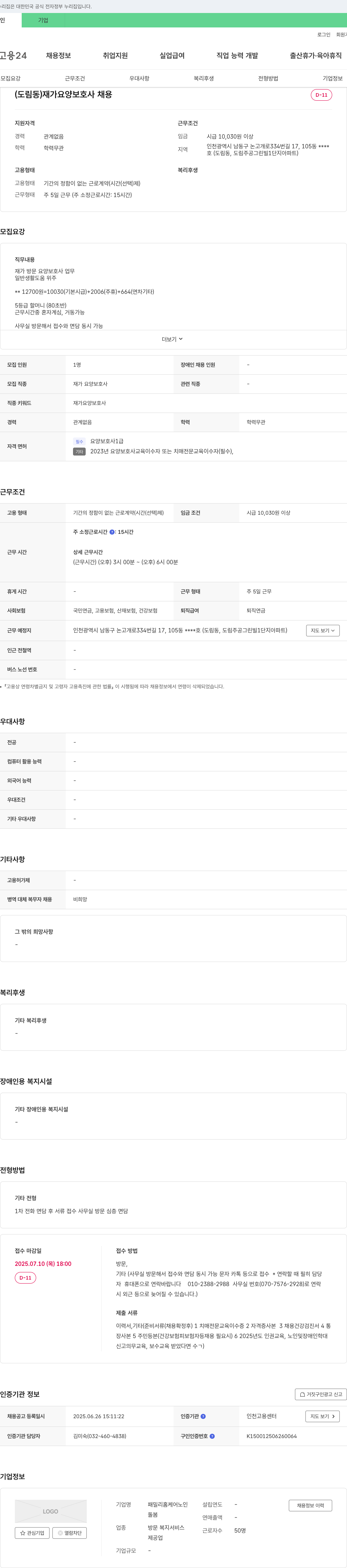Image resolution: width=347 pixels, height=1568 pixels.
Task: Open the 직업 능력 개발 menu
Action: click(x=237, y=55)
